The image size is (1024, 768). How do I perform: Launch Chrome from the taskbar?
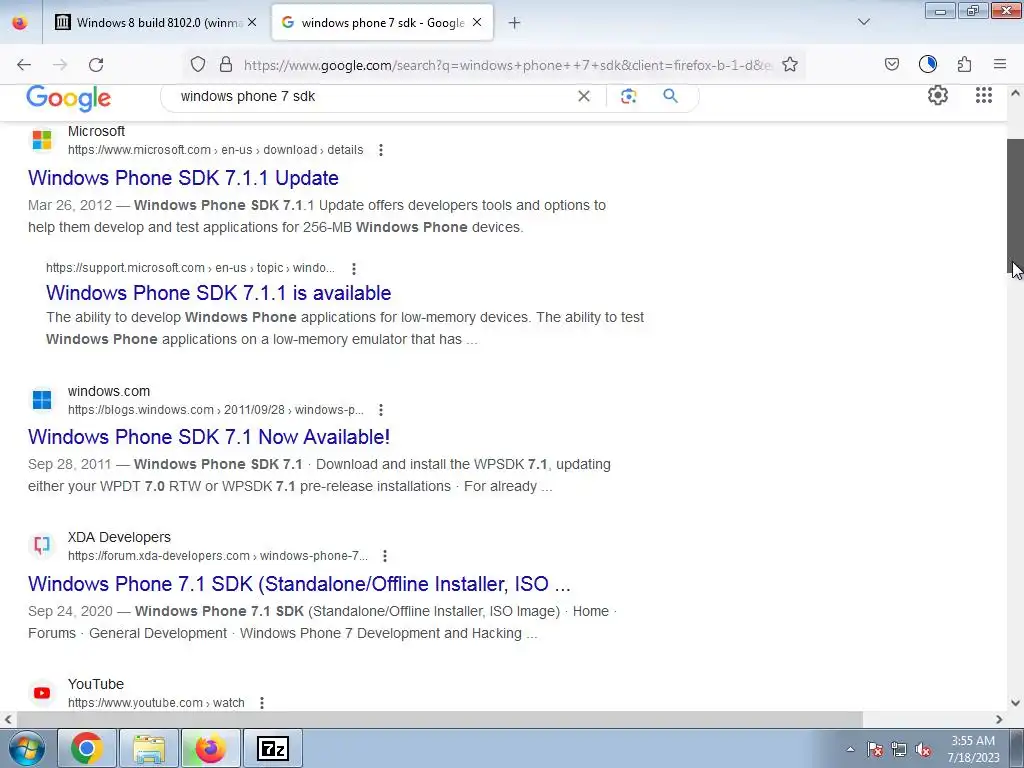pos(87,748)
